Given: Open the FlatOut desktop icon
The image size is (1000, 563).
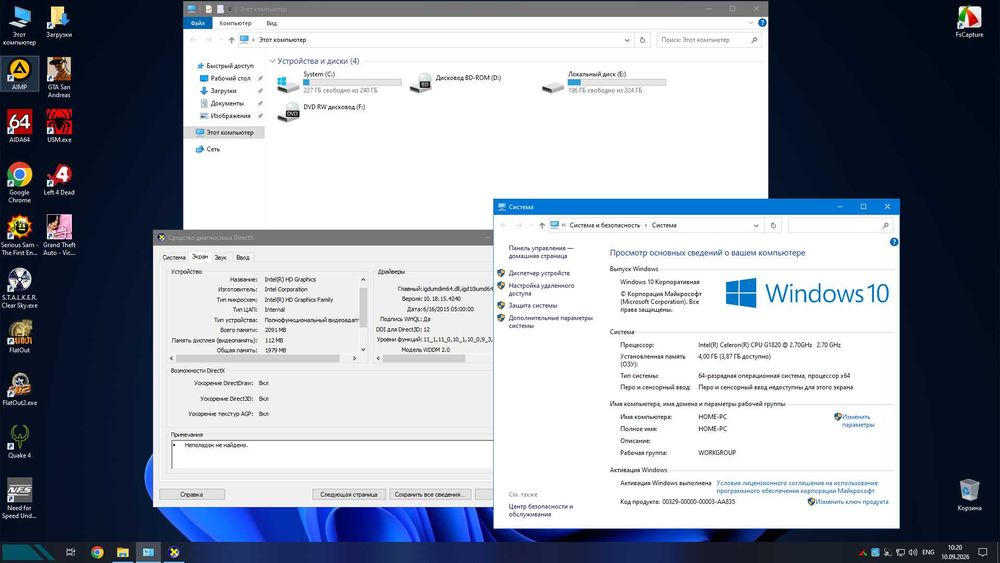Looking at the screenshot, I should 20,337.
